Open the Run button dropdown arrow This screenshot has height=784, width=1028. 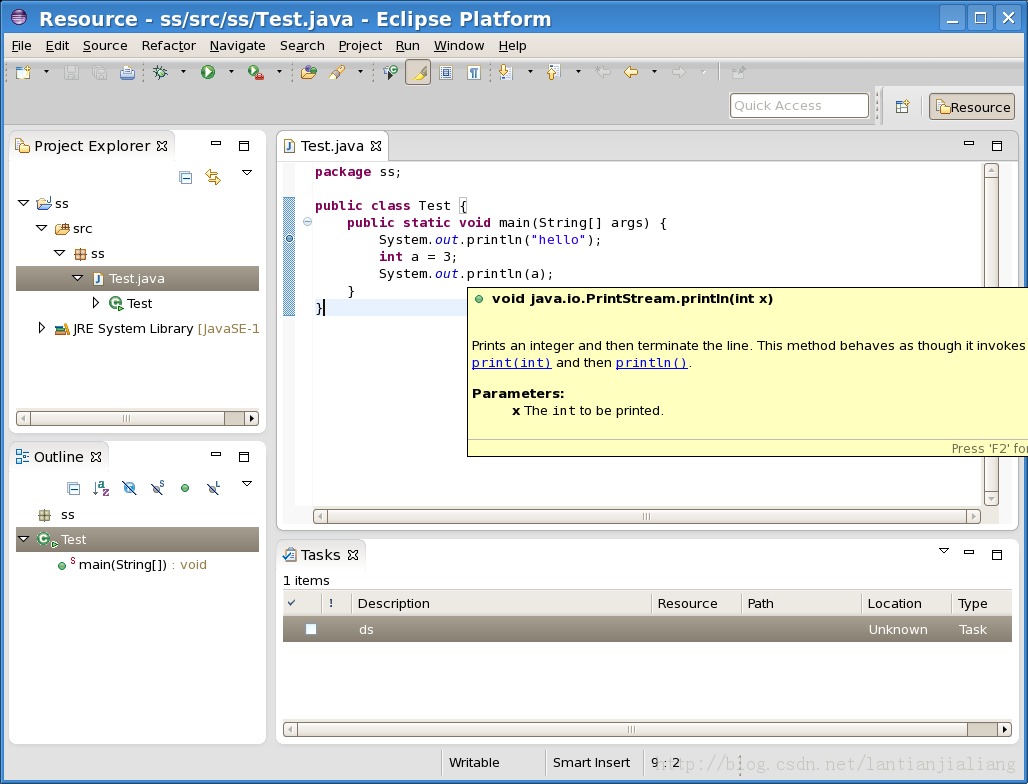tap(230, 72)
